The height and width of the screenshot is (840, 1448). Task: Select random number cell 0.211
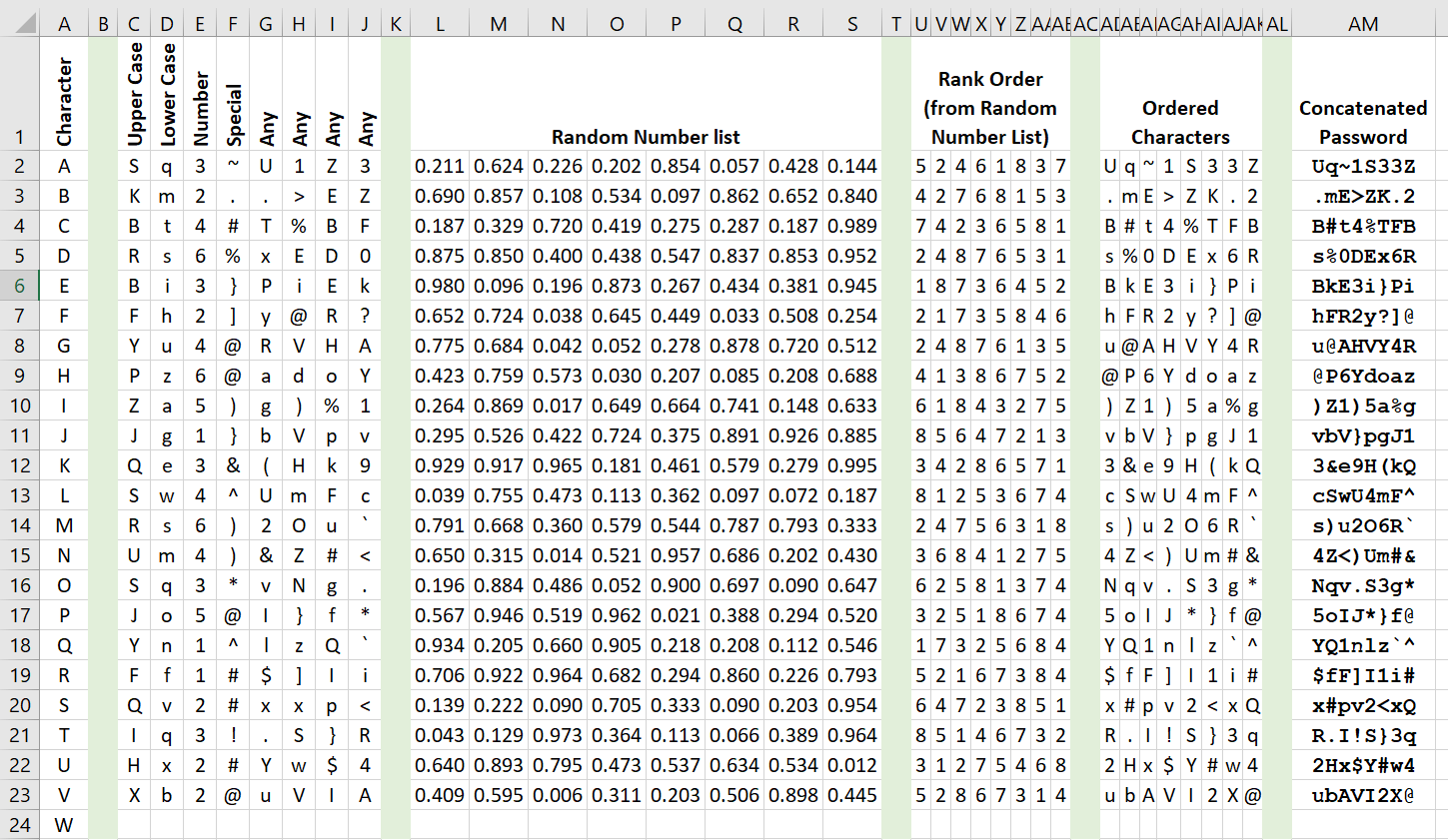[440, 166]
